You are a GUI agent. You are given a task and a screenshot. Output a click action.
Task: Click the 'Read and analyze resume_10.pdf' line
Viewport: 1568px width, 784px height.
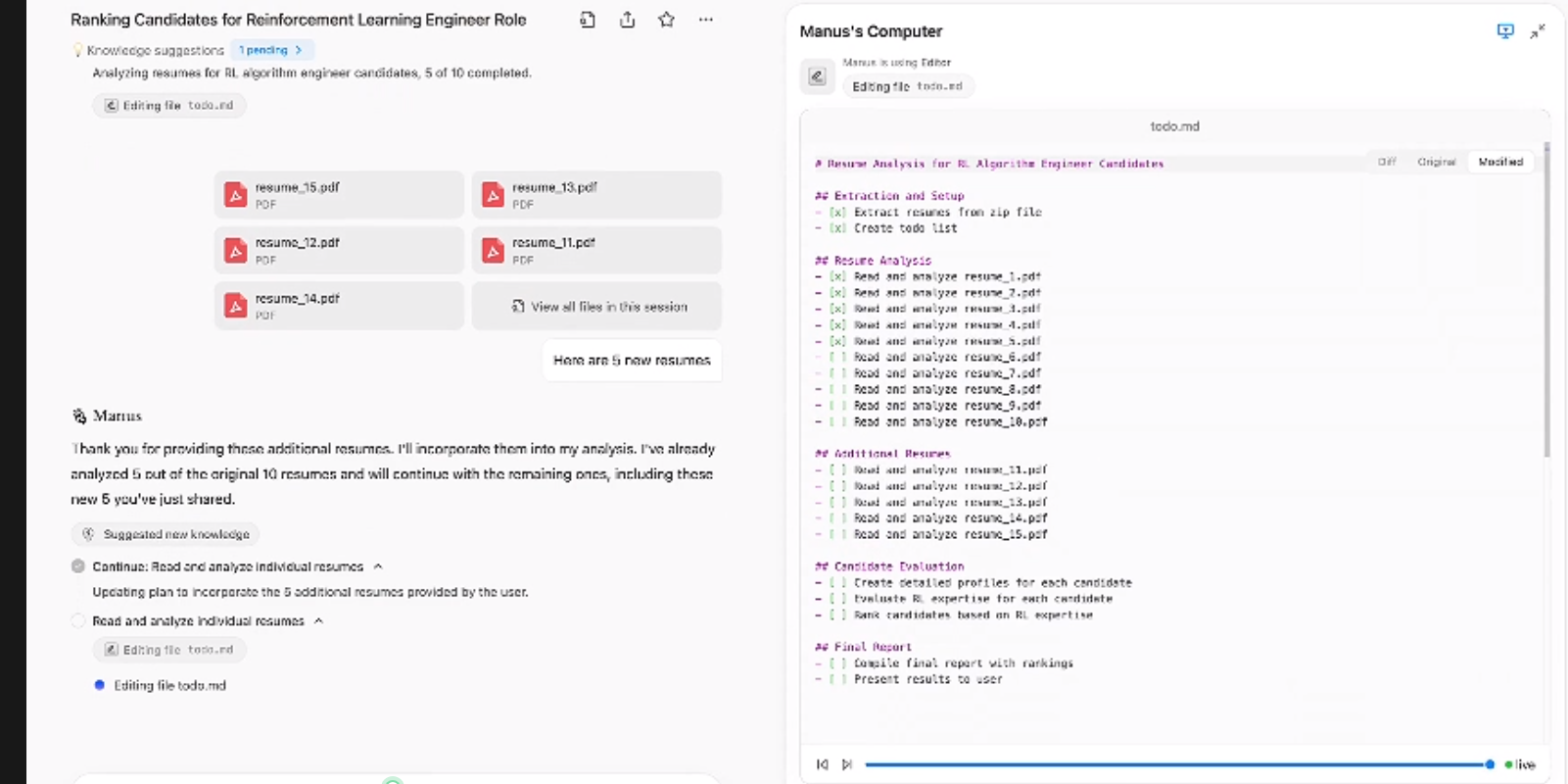pyautogui.click(x=931, y=422)
